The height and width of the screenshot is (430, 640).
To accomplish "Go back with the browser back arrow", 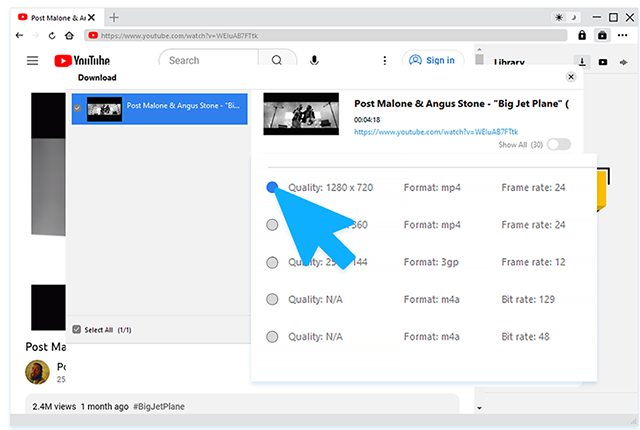I will click(19, 35).
